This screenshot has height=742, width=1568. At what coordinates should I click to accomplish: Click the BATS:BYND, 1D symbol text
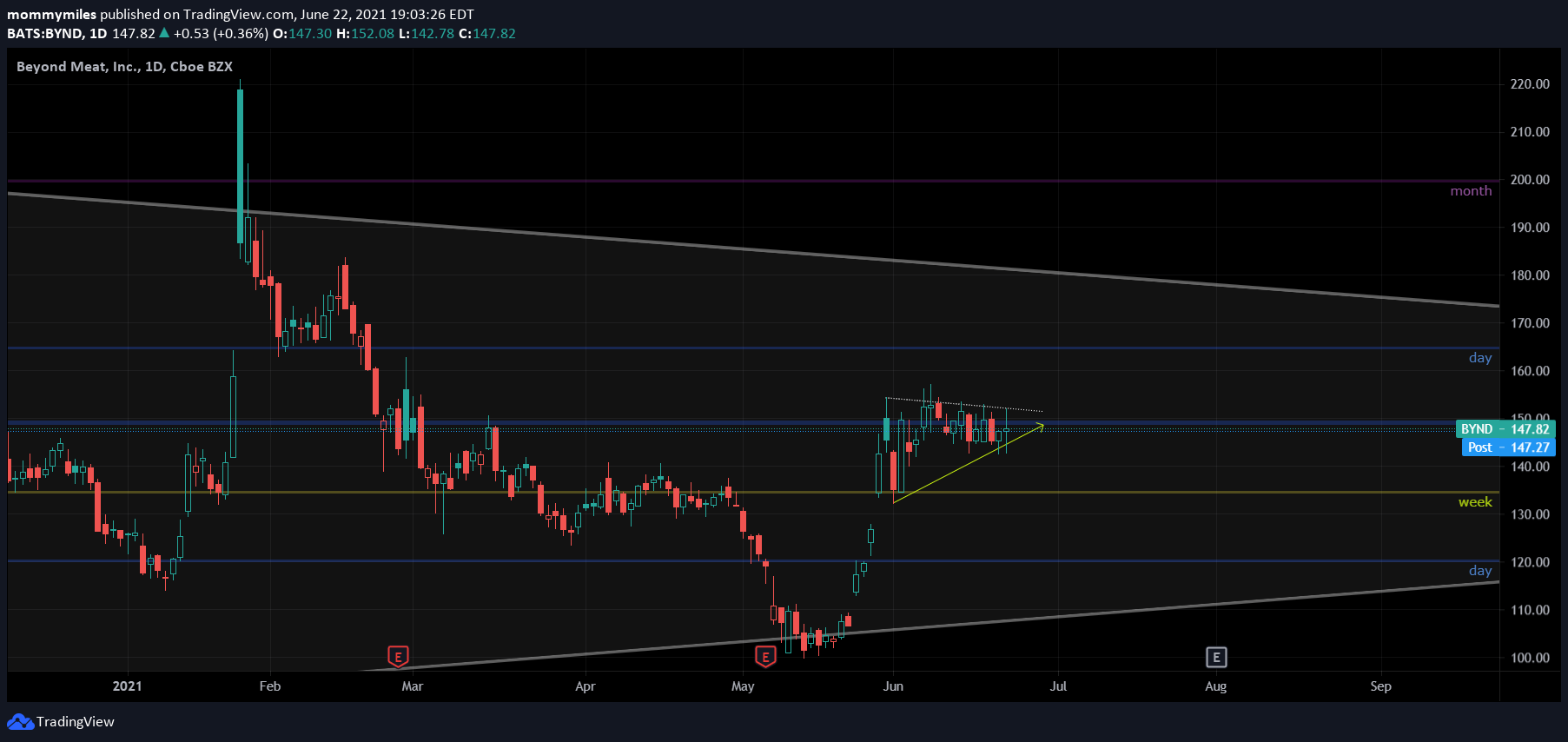[x=57, y=34]
